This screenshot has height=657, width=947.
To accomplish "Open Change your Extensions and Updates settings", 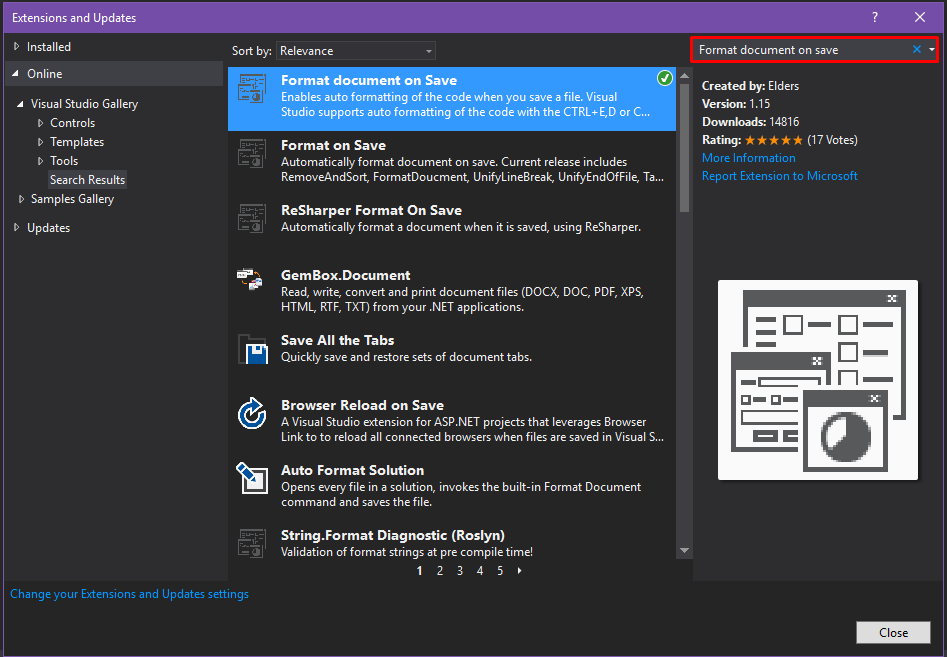I will tap(129, 594).
